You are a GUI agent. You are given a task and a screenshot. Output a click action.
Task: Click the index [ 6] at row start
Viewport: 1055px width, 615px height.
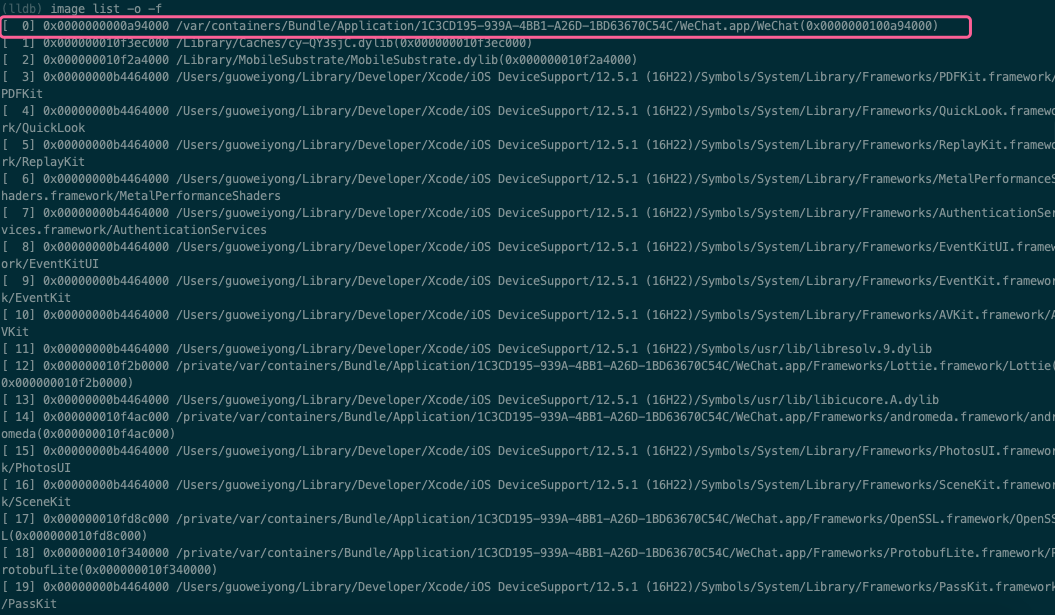coord(18,179)
